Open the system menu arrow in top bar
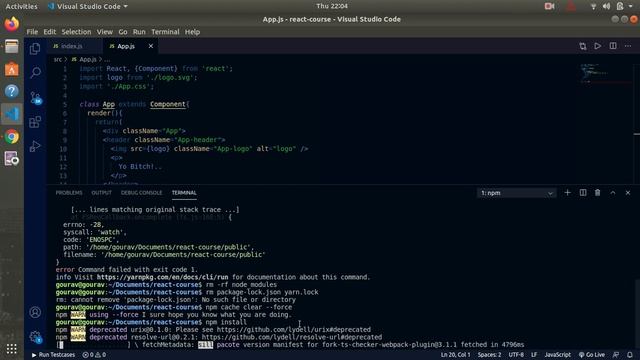 [631, 6]
